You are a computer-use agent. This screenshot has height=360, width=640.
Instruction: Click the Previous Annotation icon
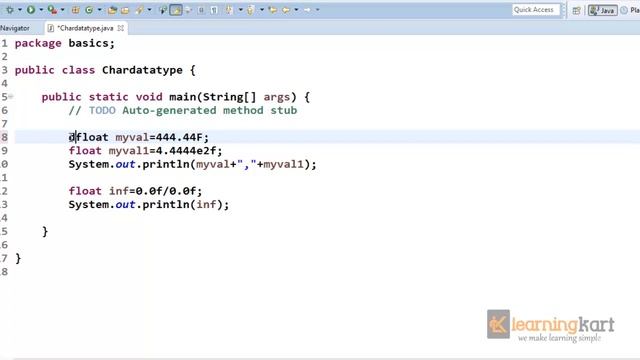(x=251, y=10)
